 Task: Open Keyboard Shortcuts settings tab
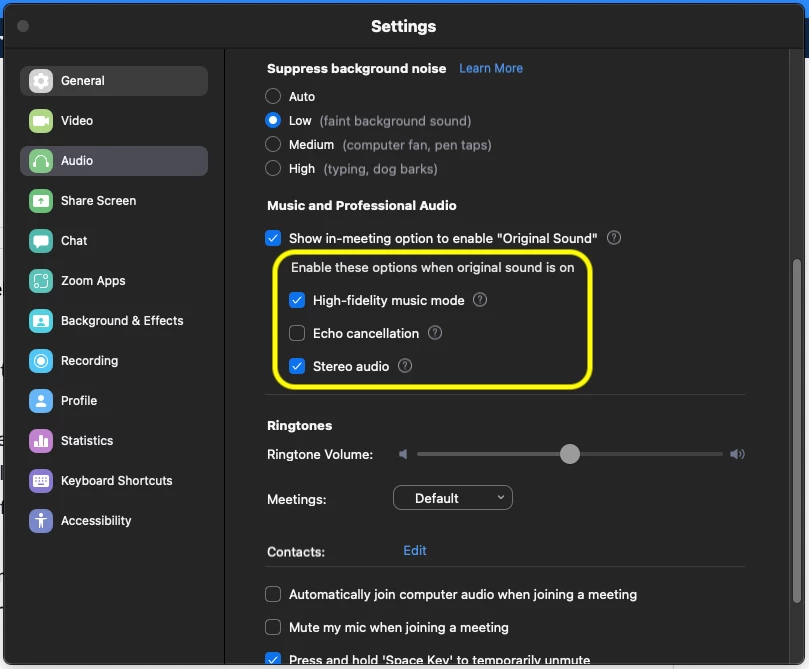tap(114, 481)
